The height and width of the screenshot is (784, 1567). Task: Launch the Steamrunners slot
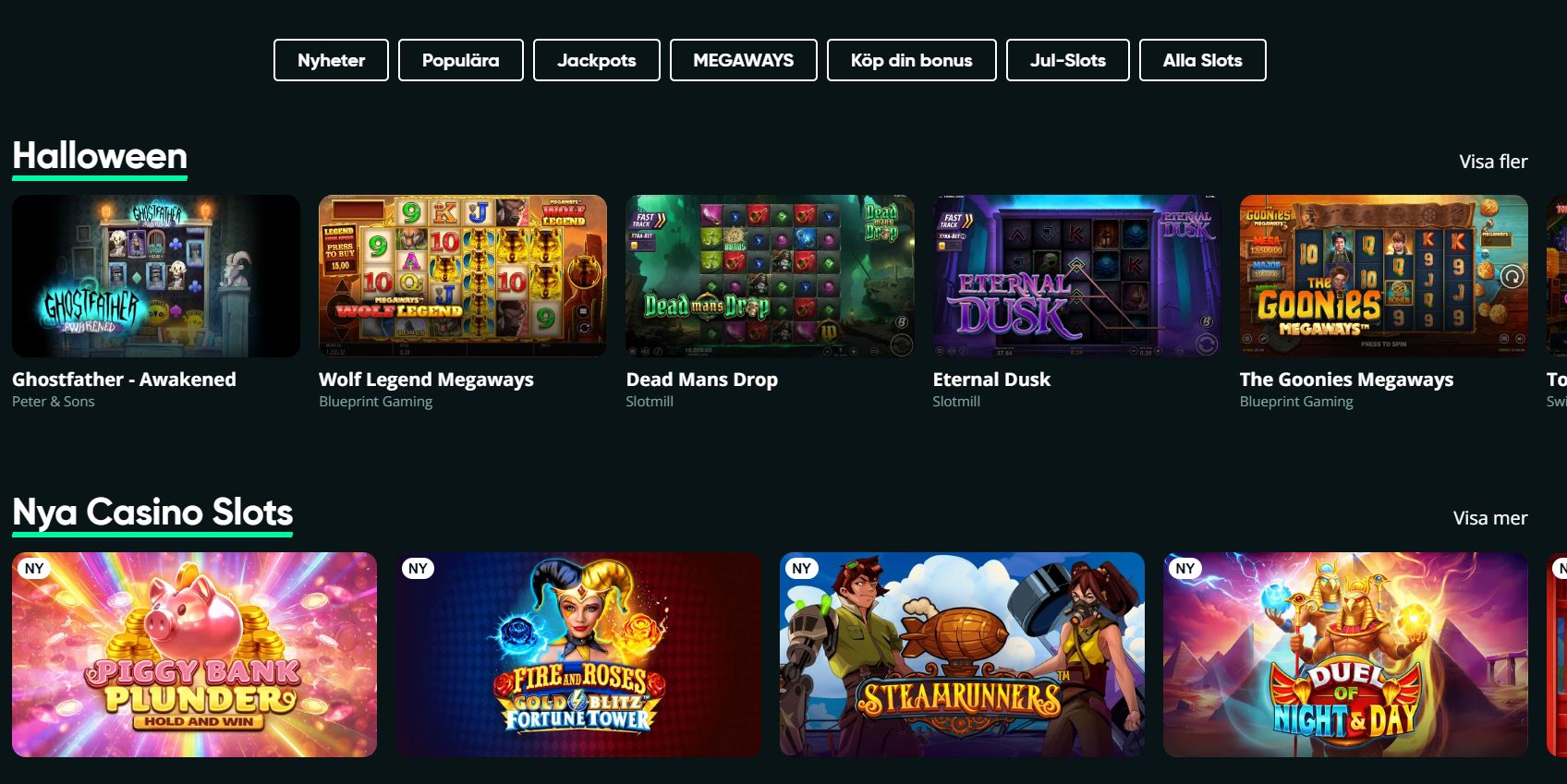tap(962, 655)
